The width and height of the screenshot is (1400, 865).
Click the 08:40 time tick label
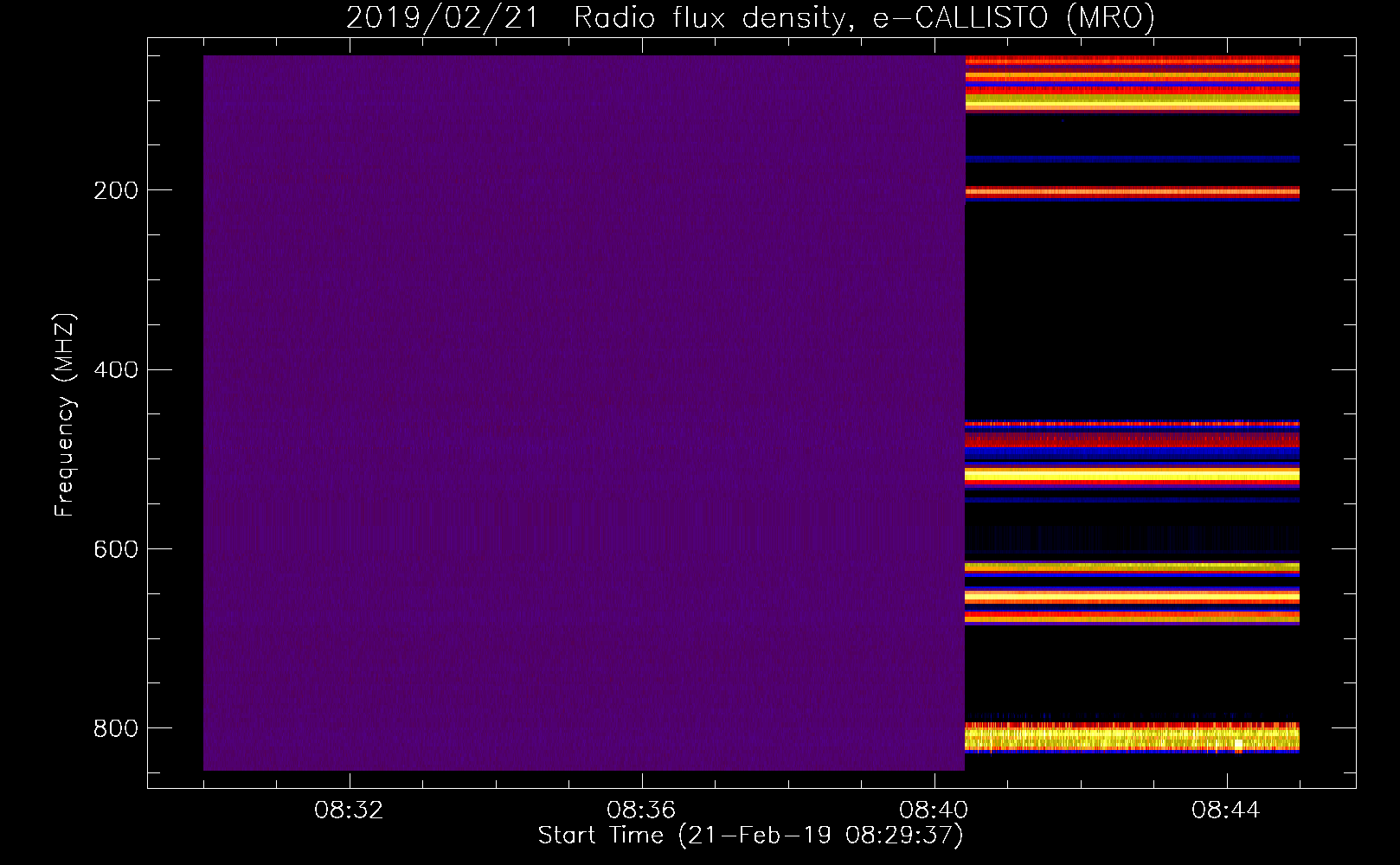(934, 811)
